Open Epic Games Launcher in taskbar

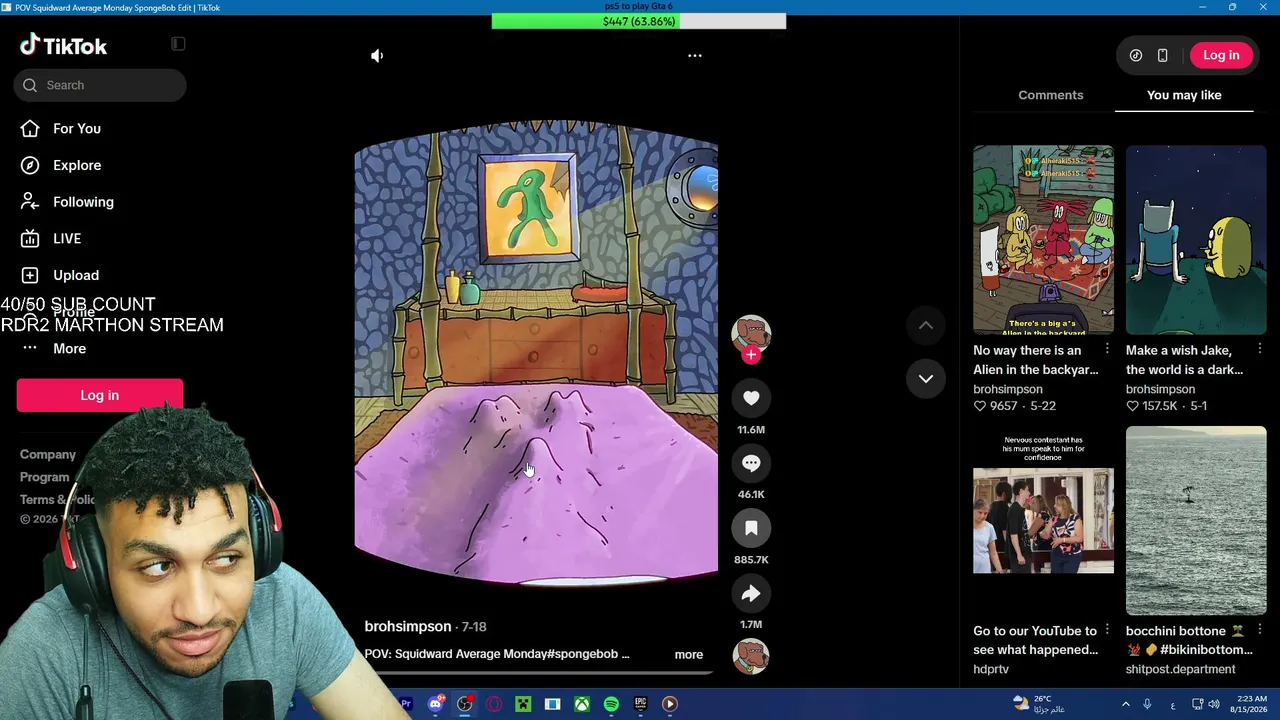coord(640,704)
